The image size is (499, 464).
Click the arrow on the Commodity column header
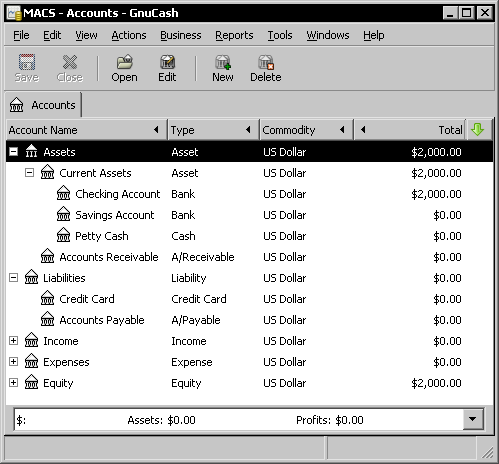[342, 130]
